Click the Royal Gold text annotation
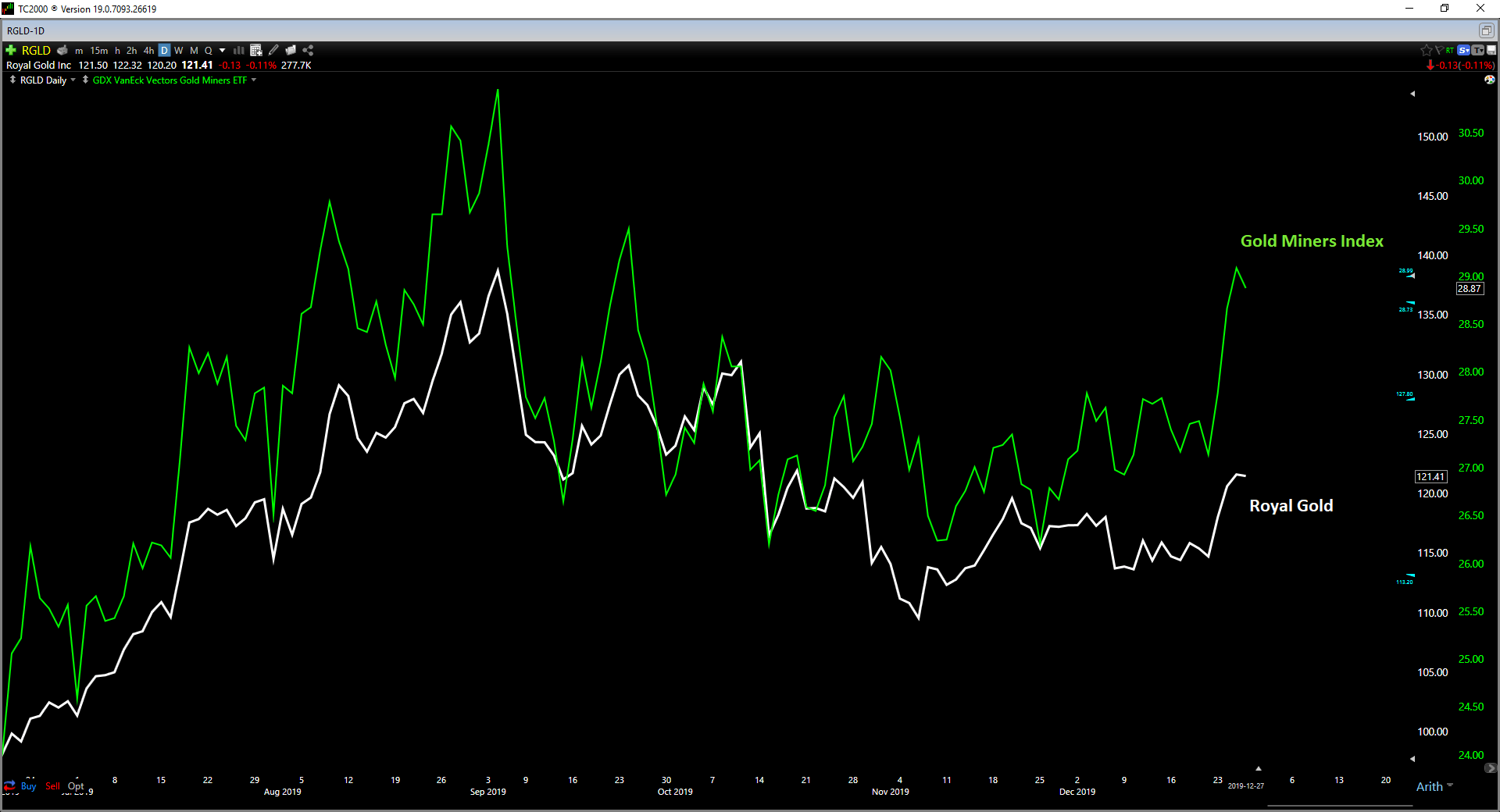Image resolution: width=1500 pixels, height=812 pixels. point(1291,506)
